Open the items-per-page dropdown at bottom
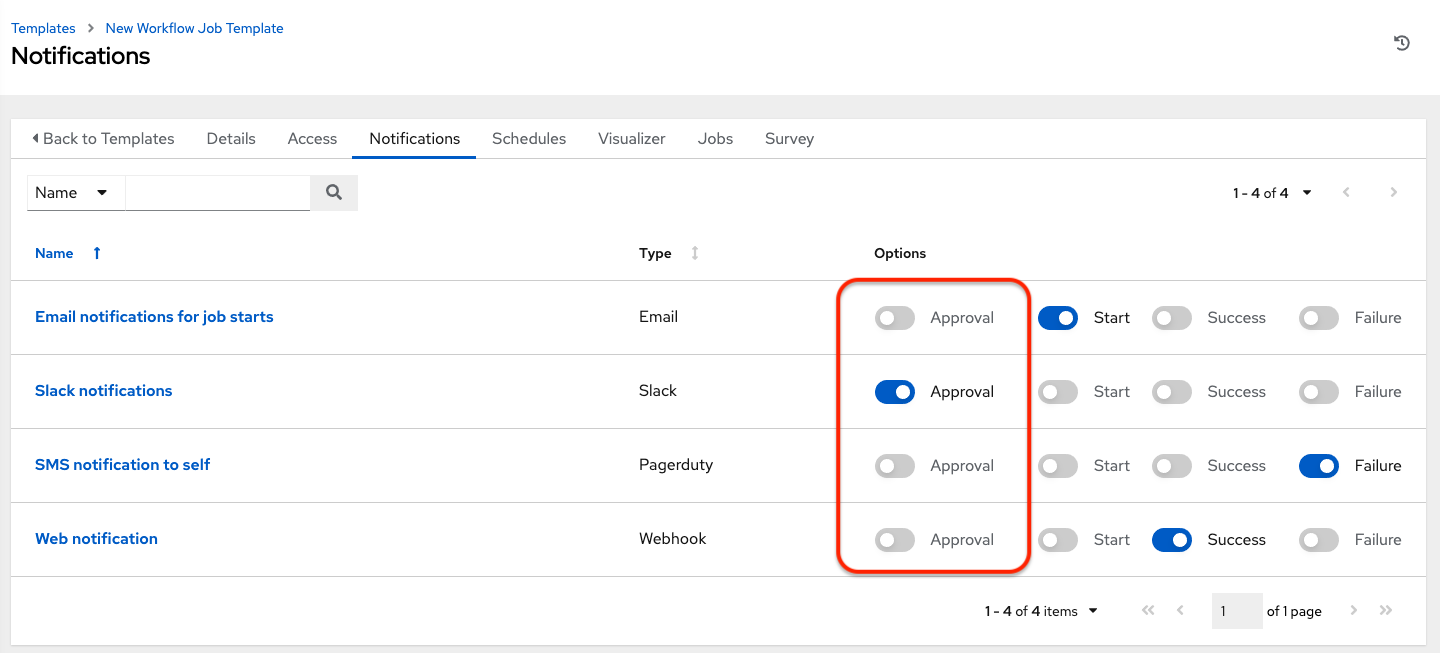 1093,610
